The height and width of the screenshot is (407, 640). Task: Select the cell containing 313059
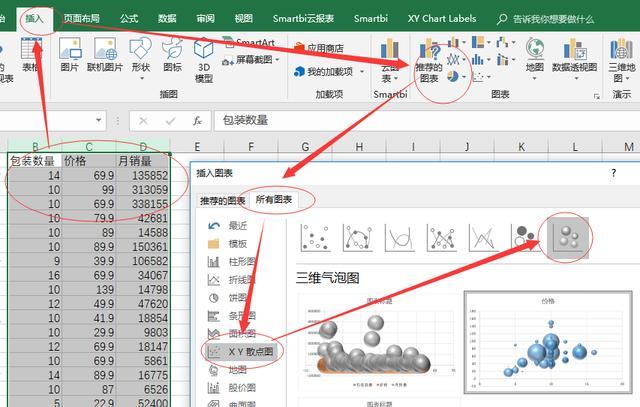pyautogui.click(x=143, y=189)
